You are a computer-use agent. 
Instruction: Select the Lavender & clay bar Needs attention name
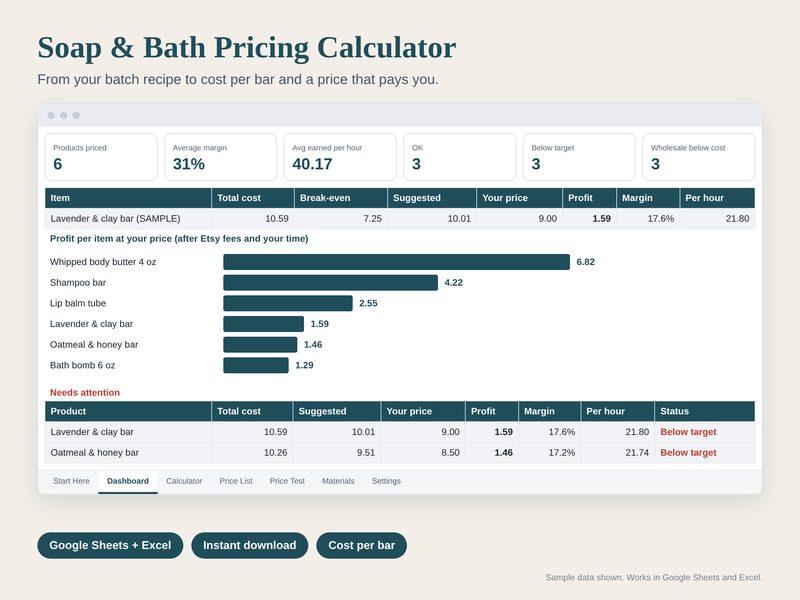click(x=92, y=432)
